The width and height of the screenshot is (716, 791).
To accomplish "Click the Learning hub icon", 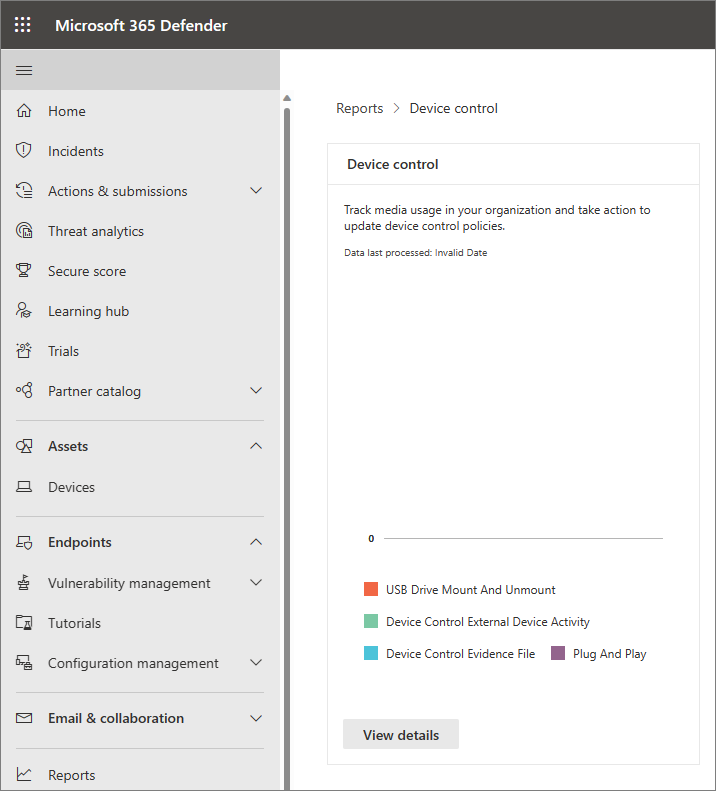I will pos(24,310).
